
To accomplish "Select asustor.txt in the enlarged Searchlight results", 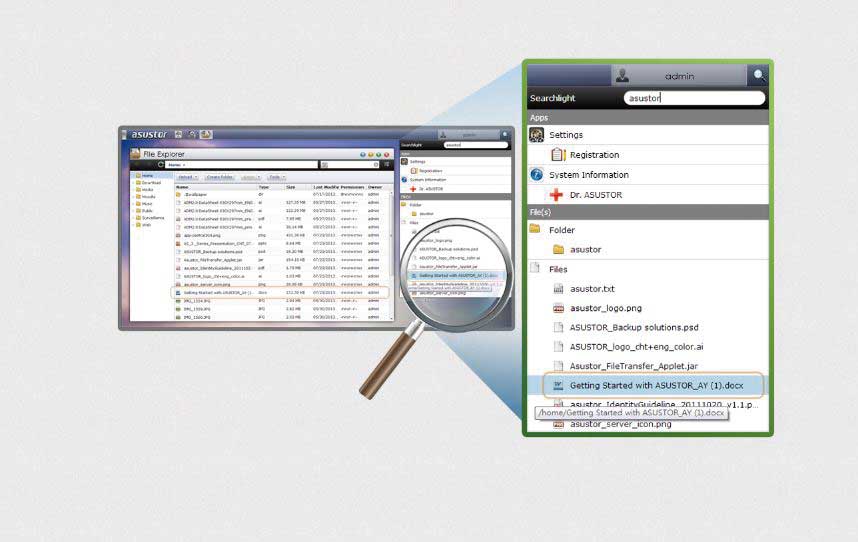I will coord(648,289).
